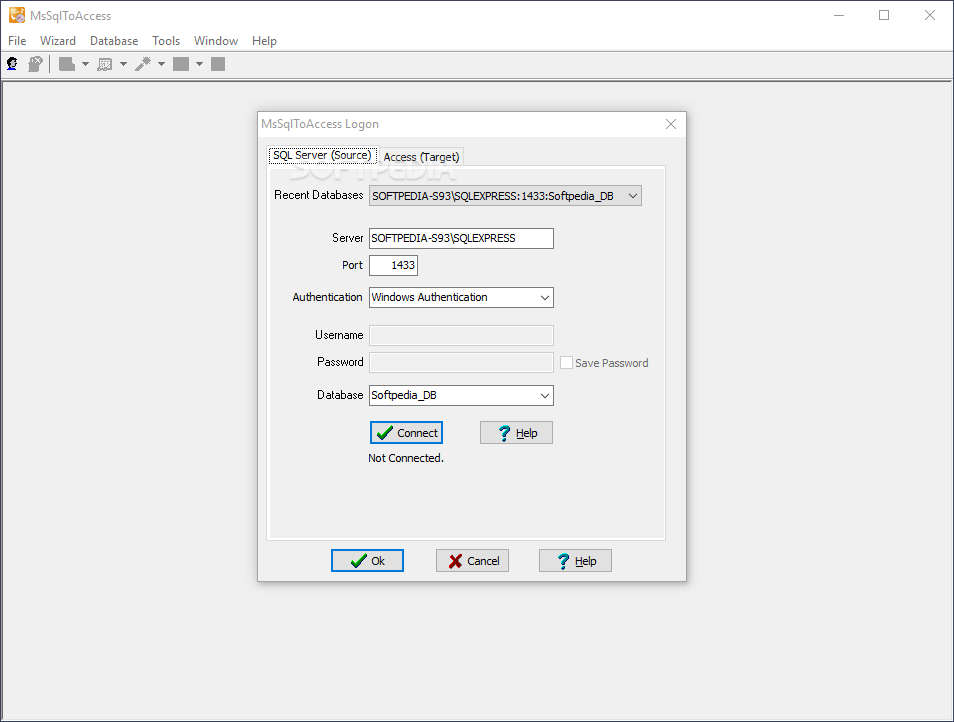Click into the Port field
The width and height of the screenshot is (954, 722).
pos(393,265)
